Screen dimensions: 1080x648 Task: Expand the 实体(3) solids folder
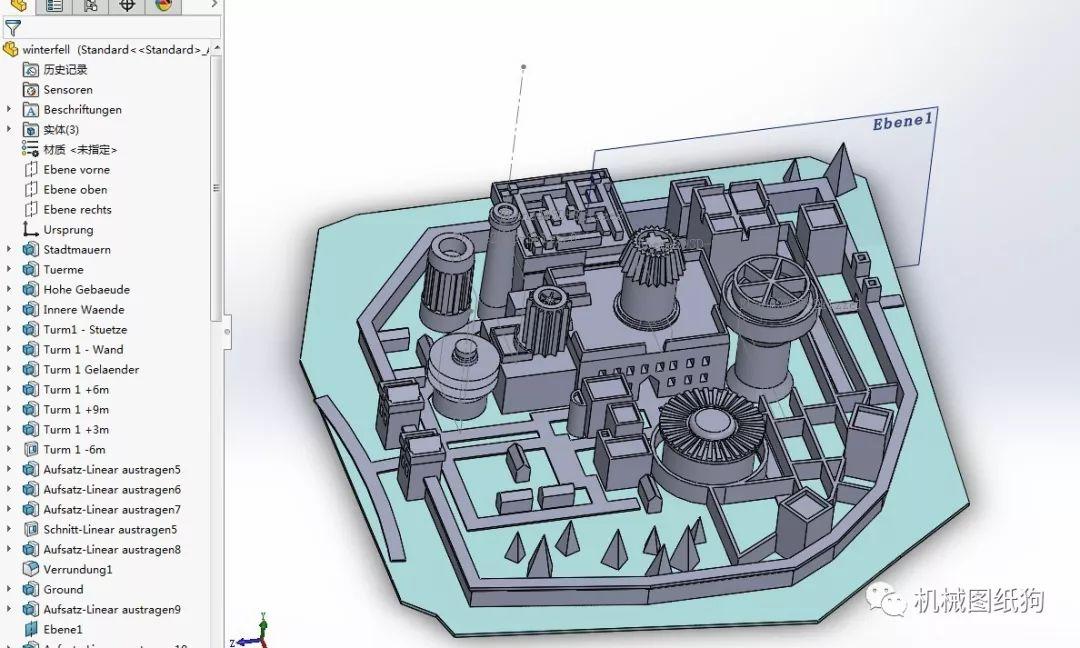tap(9, 129)
